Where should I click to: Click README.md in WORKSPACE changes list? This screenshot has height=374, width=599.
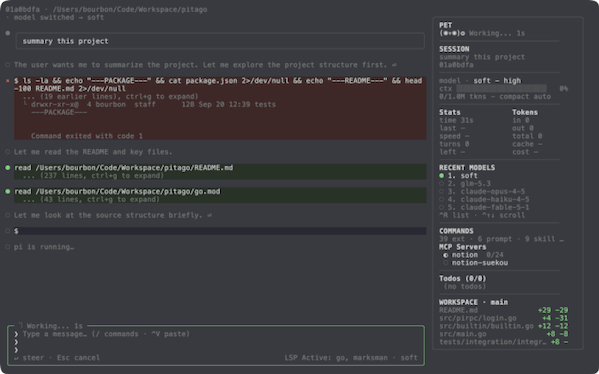point(458,310)
